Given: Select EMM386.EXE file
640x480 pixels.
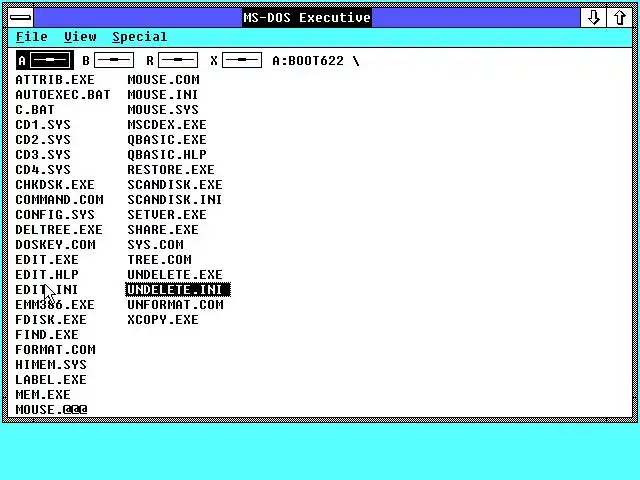Looking at the screenshot, I should (x=55, y=305).
